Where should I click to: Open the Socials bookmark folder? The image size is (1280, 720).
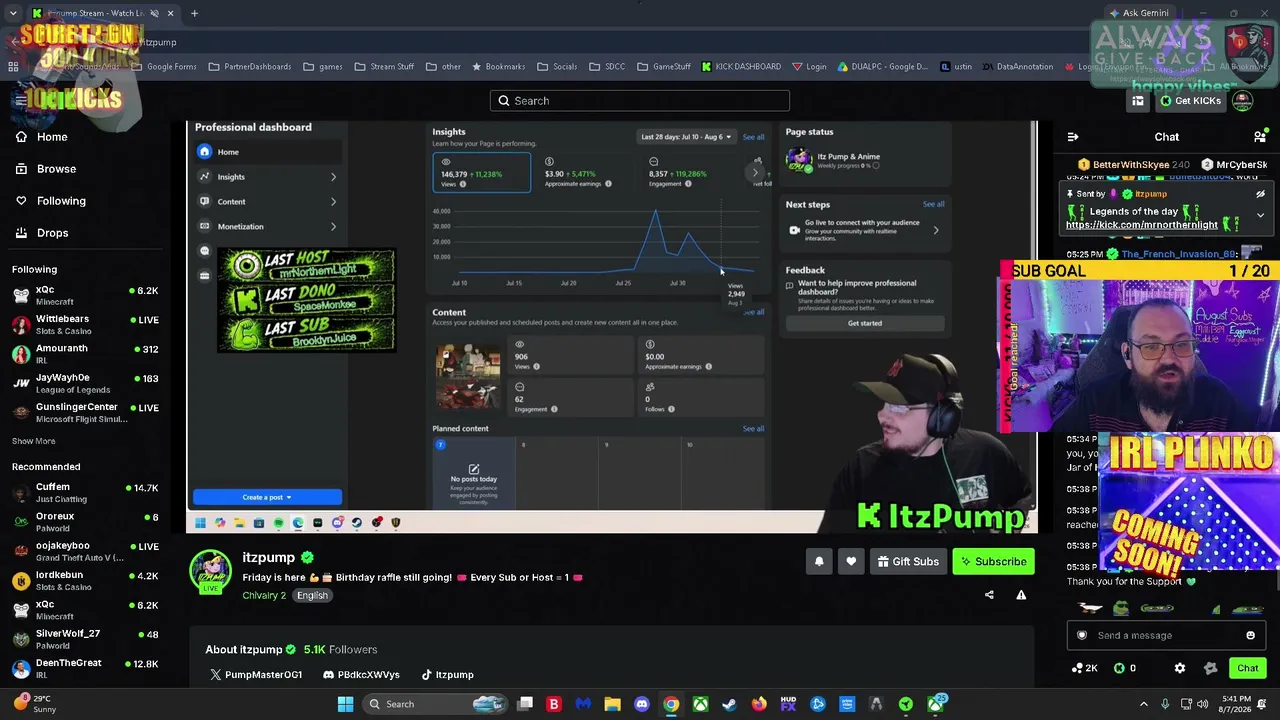pyautogui.click(x=557, y=67)
